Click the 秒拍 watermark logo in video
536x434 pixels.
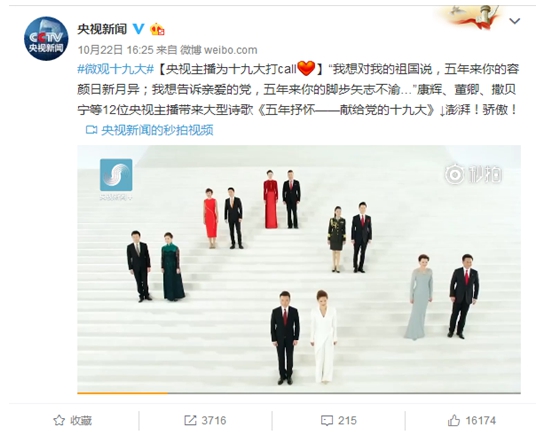(473, 175)
